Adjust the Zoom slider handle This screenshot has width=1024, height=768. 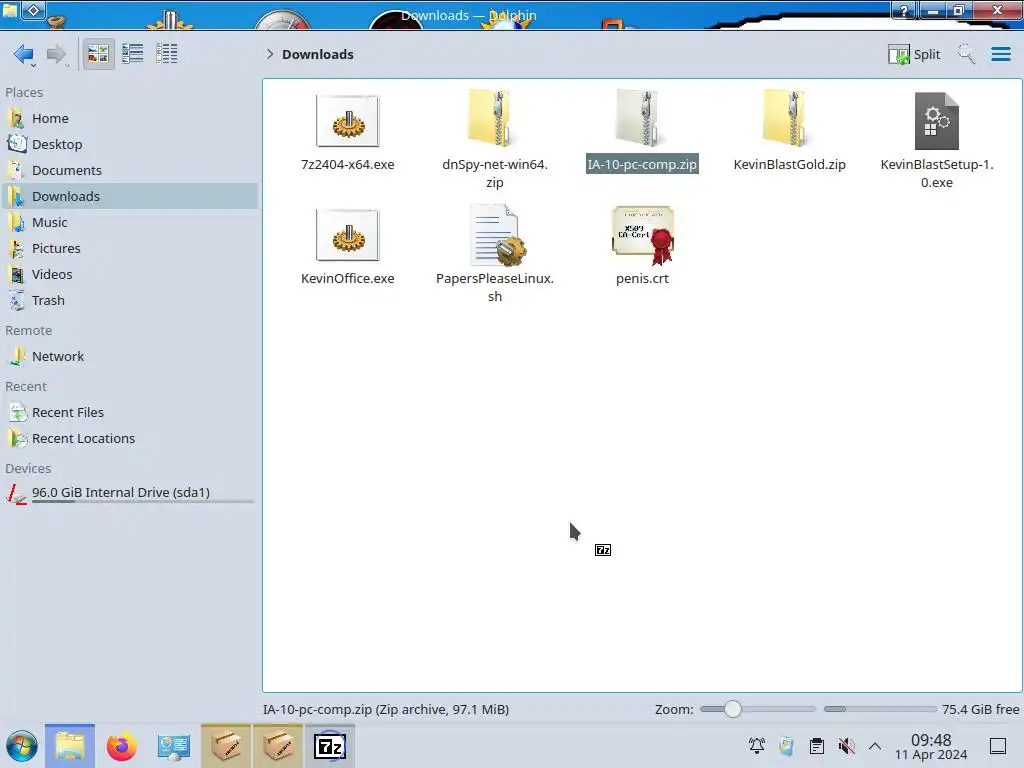733,709
